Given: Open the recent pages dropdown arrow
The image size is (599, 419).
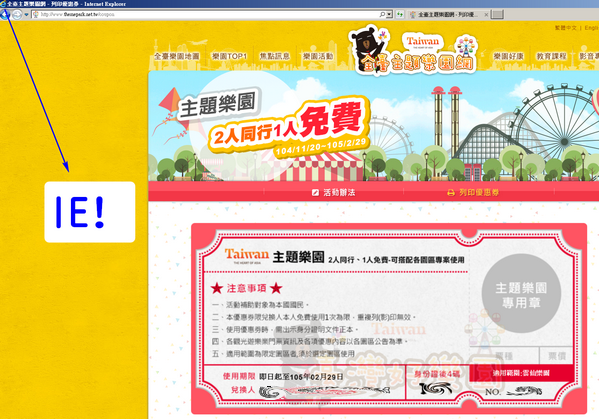Looking at the screenshot, I should [26, 15].
